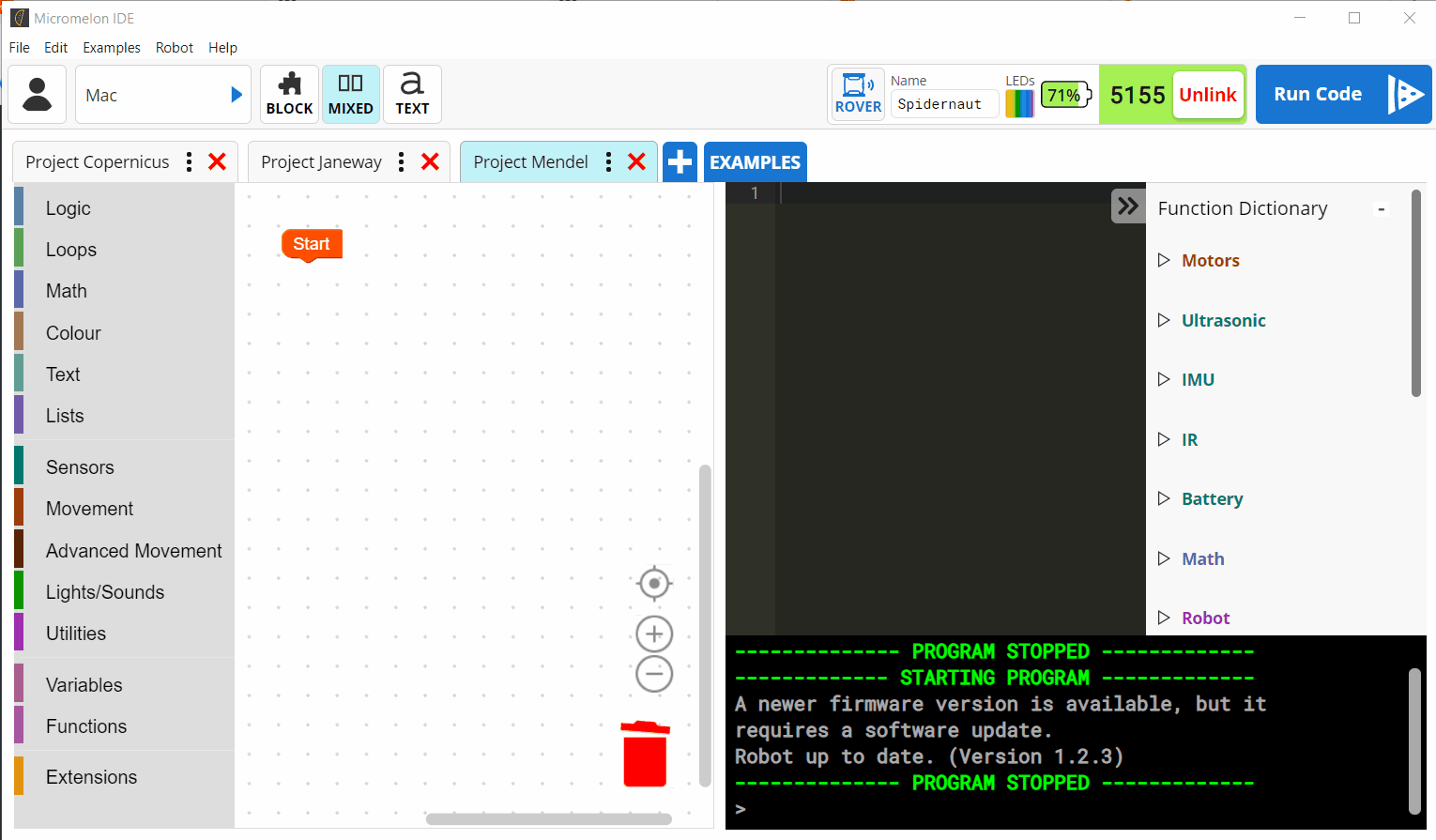This screenshot has width=1436, height=840.
Task: Switch to Project Janeway tab
Action: click(x=321, y=162)
